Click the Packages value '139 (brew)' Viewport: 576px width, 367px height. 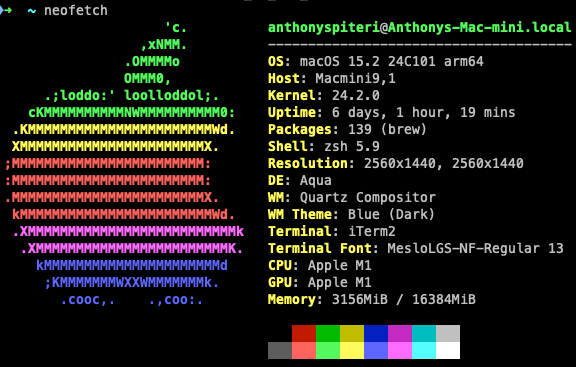tap(387, 129)
